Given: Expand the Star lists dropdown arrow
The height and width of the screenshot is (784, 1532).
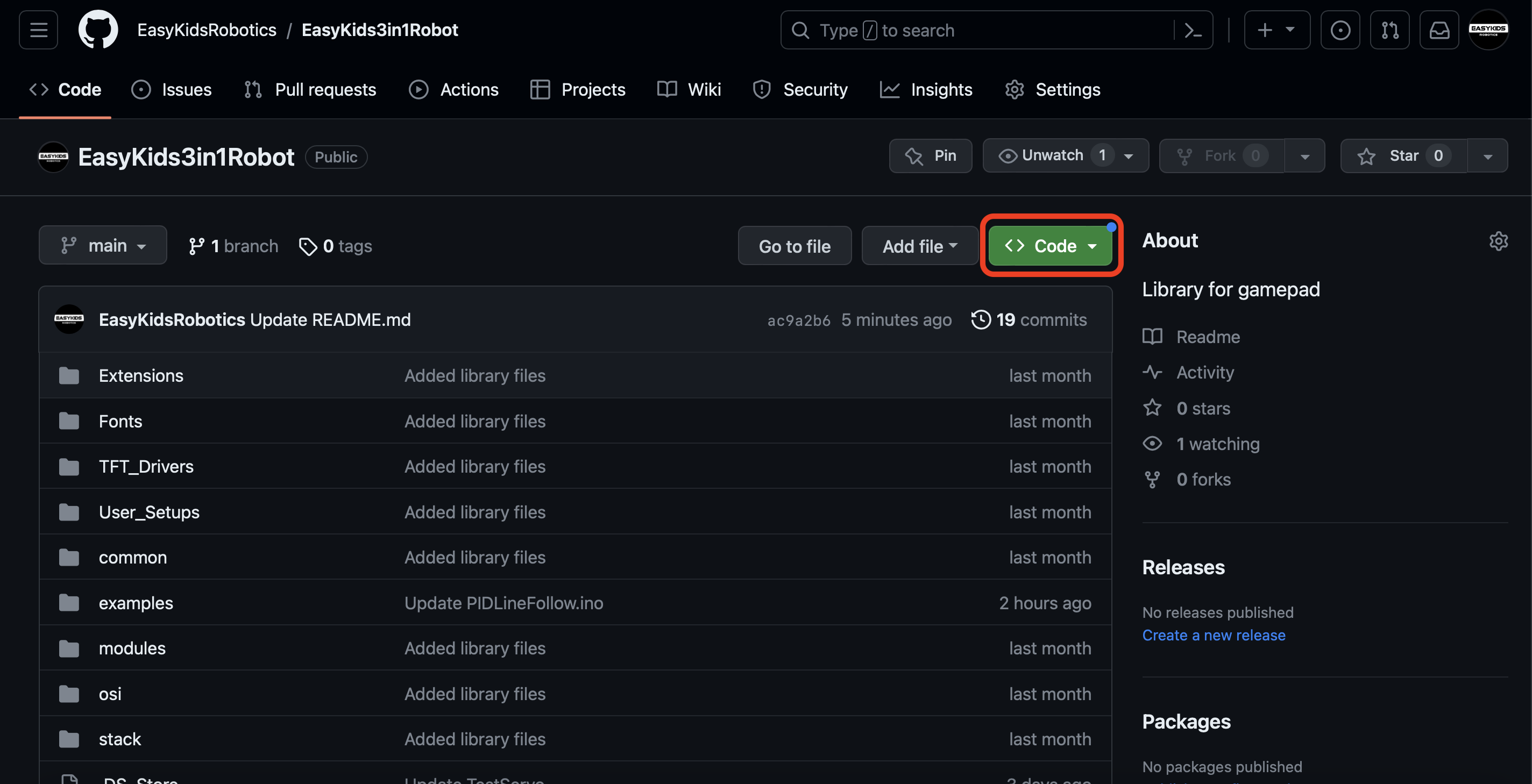Looking at the screenshot, I should (x=1487, y=156).
